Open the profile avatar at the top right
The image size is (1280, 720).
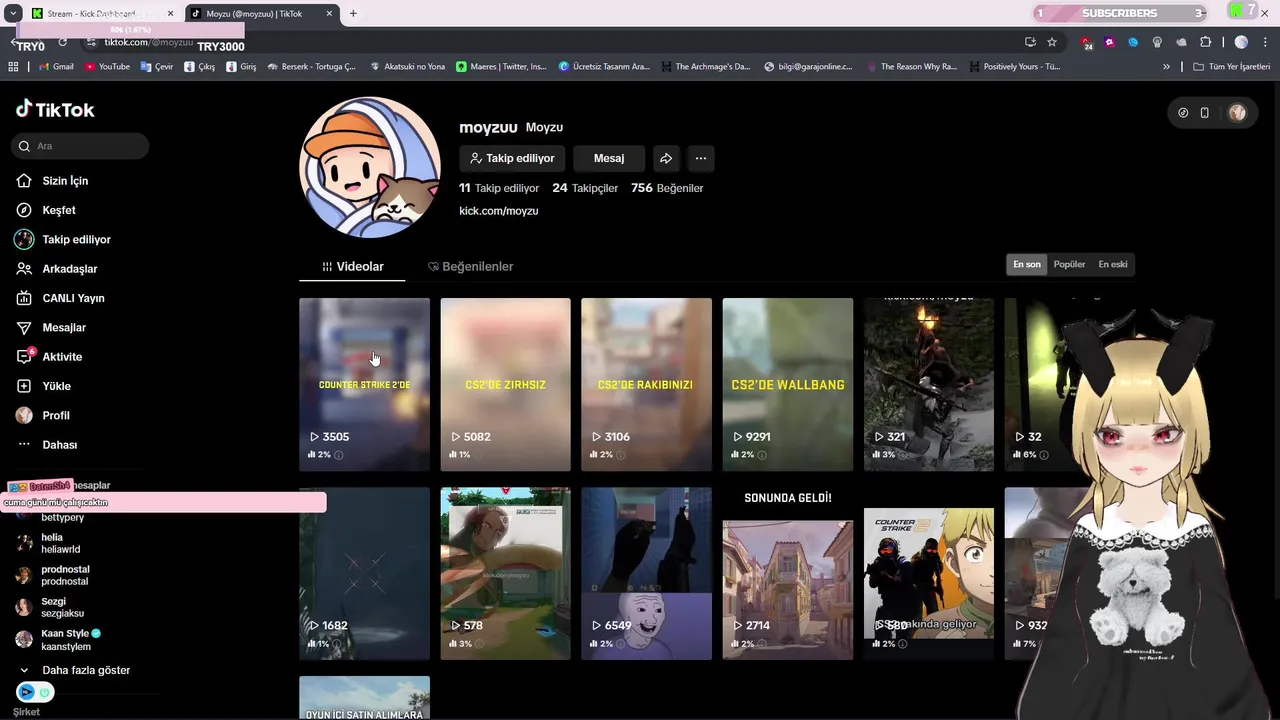click(x=1237, y=113)
